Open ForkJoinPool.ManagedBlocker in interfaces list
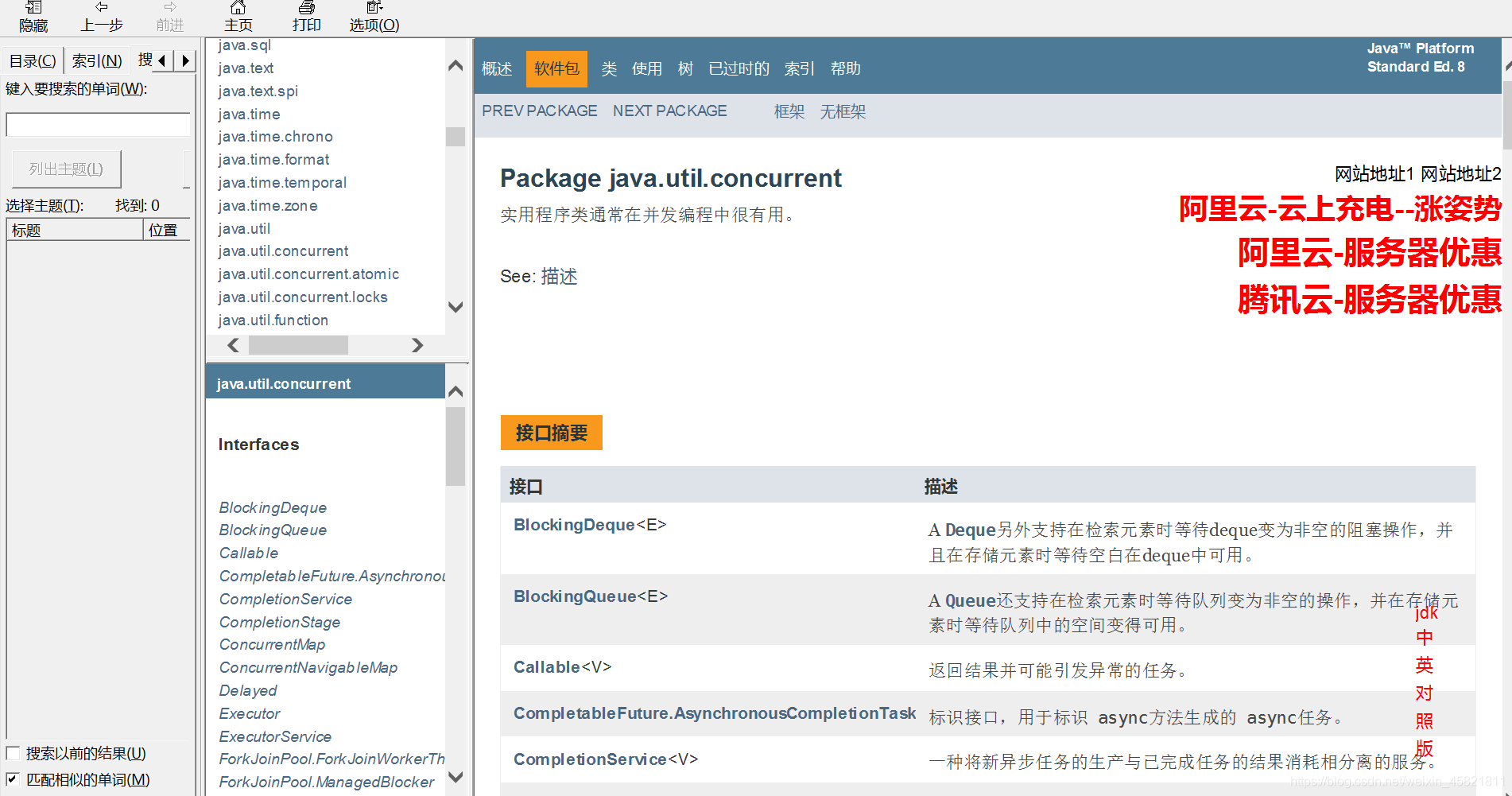The image size is (1512, 796). click(327, 782)
